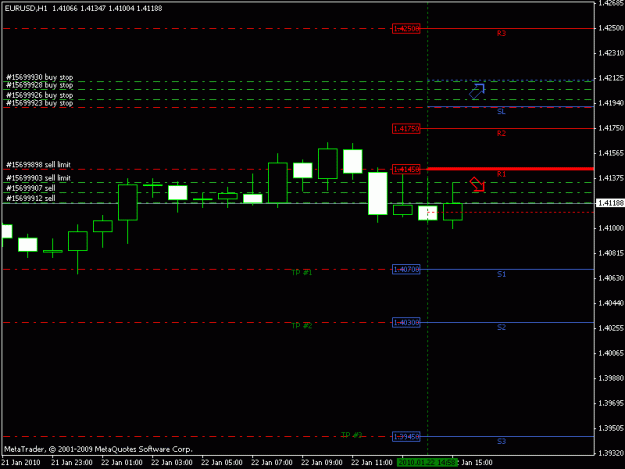This screenshot has height=469, width=625.
Task: Click the 22 Jan 09:00 time label
Action: click(x=322, y=463)
